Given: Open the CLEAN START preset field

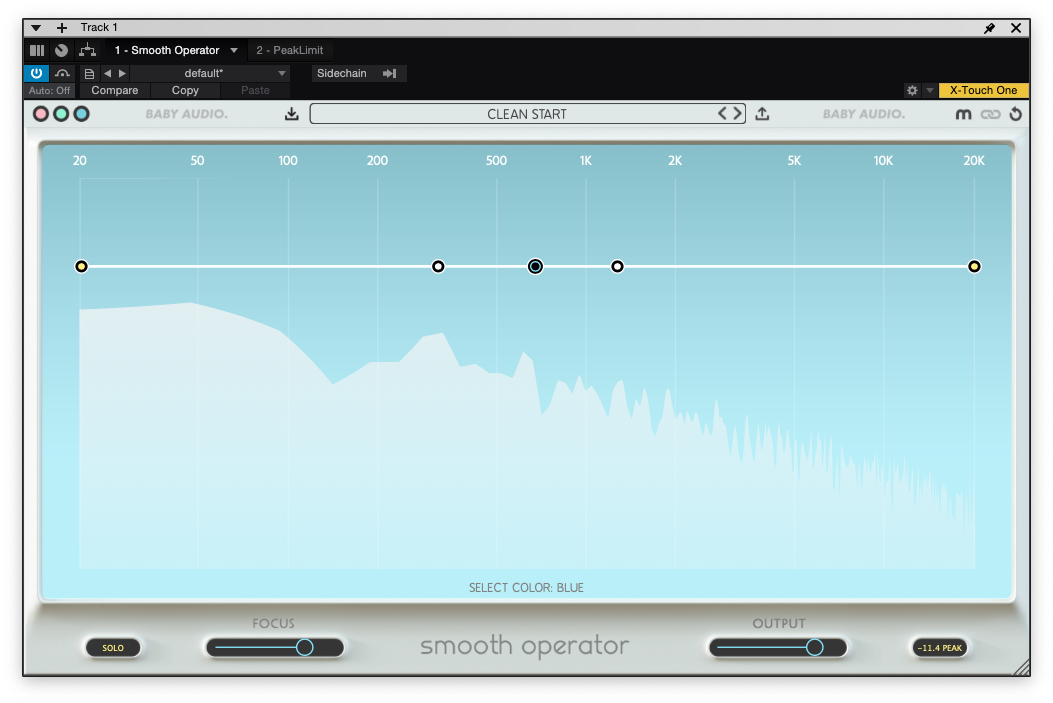Looking at the screenshot, I should coord(527,114).
